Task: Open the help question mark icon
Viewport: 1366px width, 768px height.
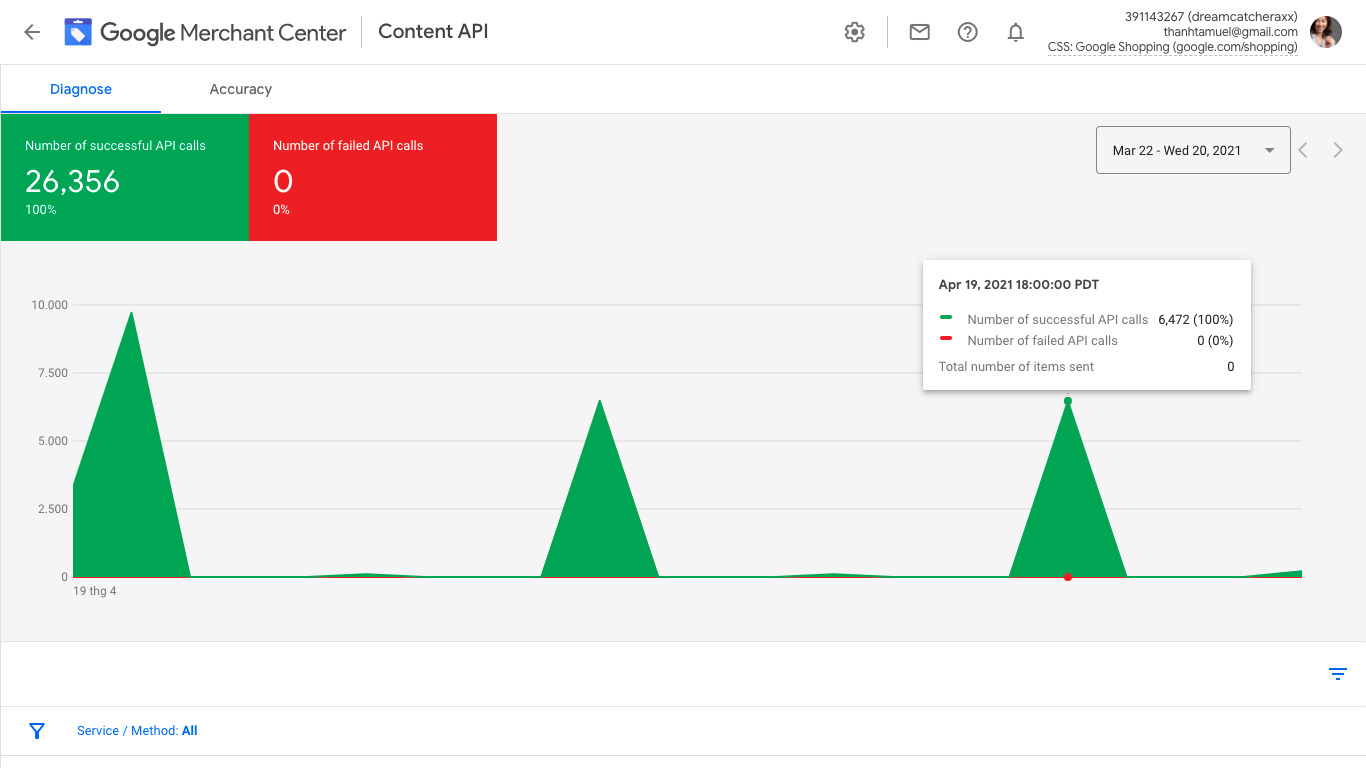Action: (967, 32)
